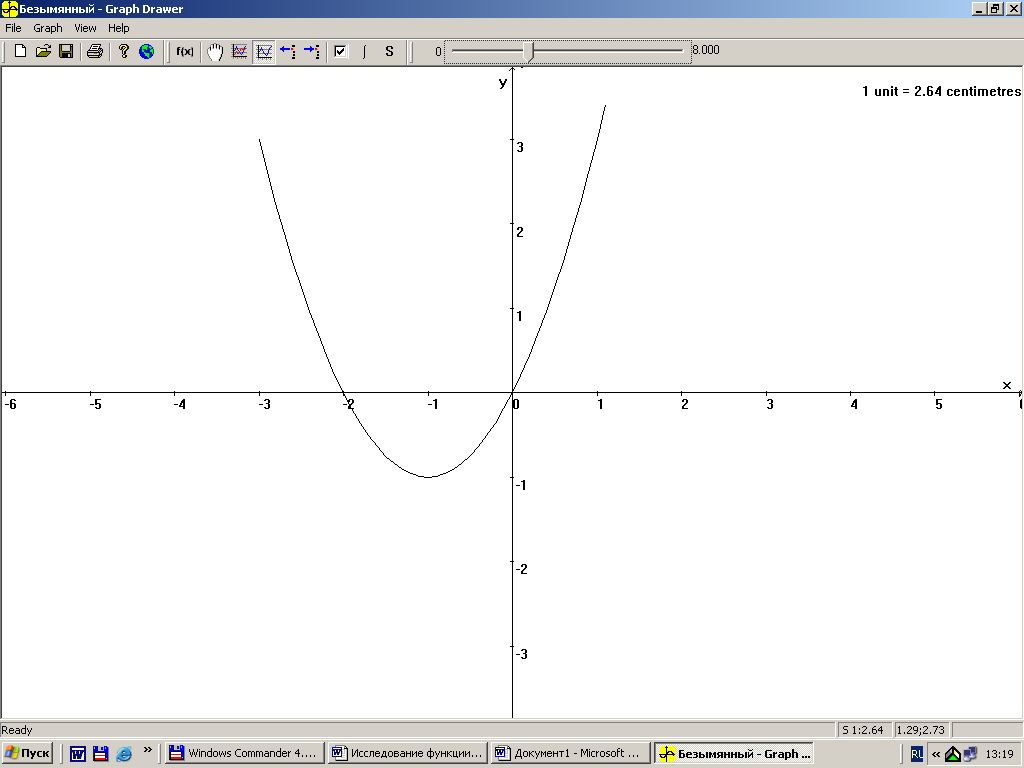Toggle the integral symbol button
This screenshot has width=1024, height=768.
(365, 51)
